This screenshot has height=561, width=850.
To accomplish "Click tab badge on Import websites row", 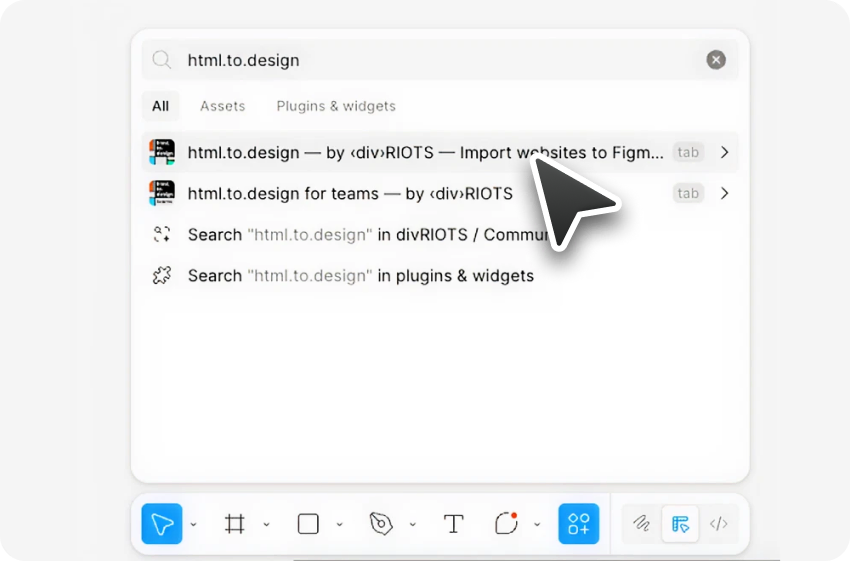I will [x=688, y=152].
